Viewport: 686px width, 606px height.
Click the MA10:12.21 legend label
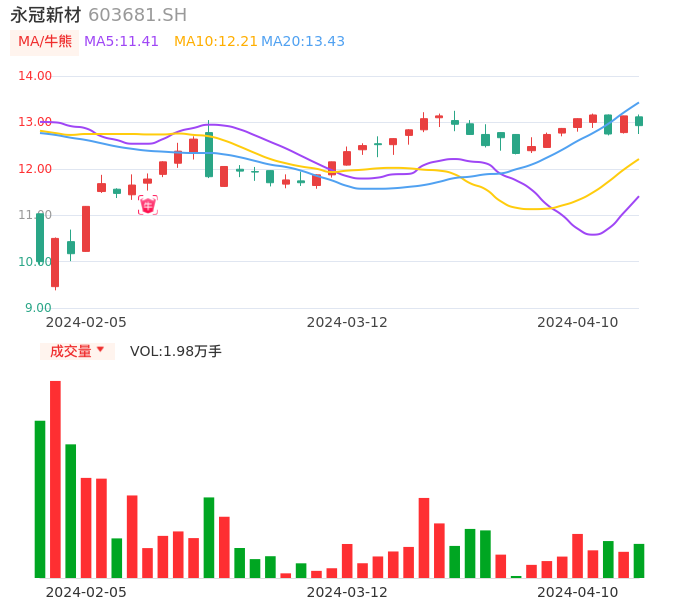point(216,42)
